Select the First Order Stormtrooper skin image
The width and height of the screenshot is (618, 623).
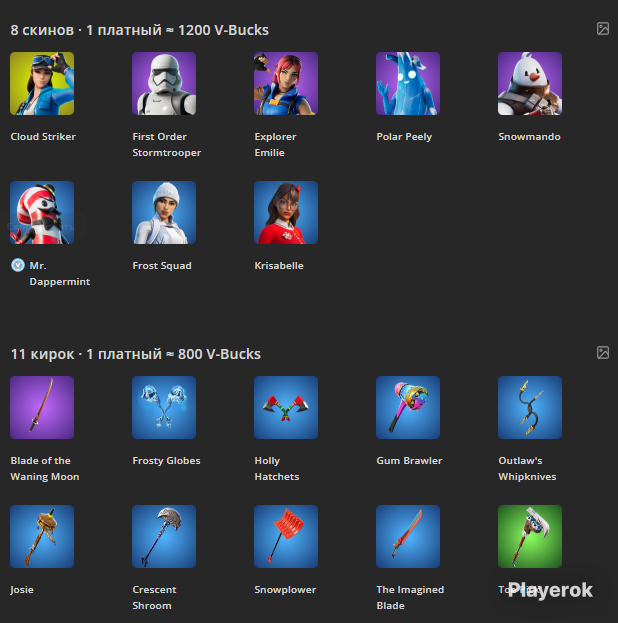coord(164,83)
